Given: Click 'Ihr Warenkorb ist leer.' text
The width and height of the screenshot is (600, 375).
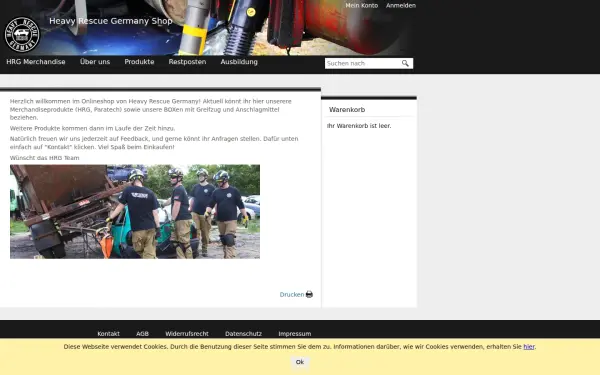Looking at the screenshot, I should pos(359,126).
